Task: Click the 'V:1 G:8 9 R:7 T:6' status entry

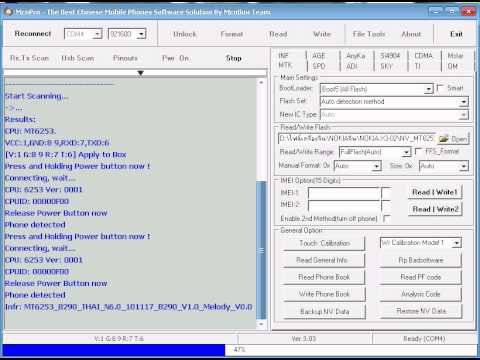Action: (x=119, y=339)
